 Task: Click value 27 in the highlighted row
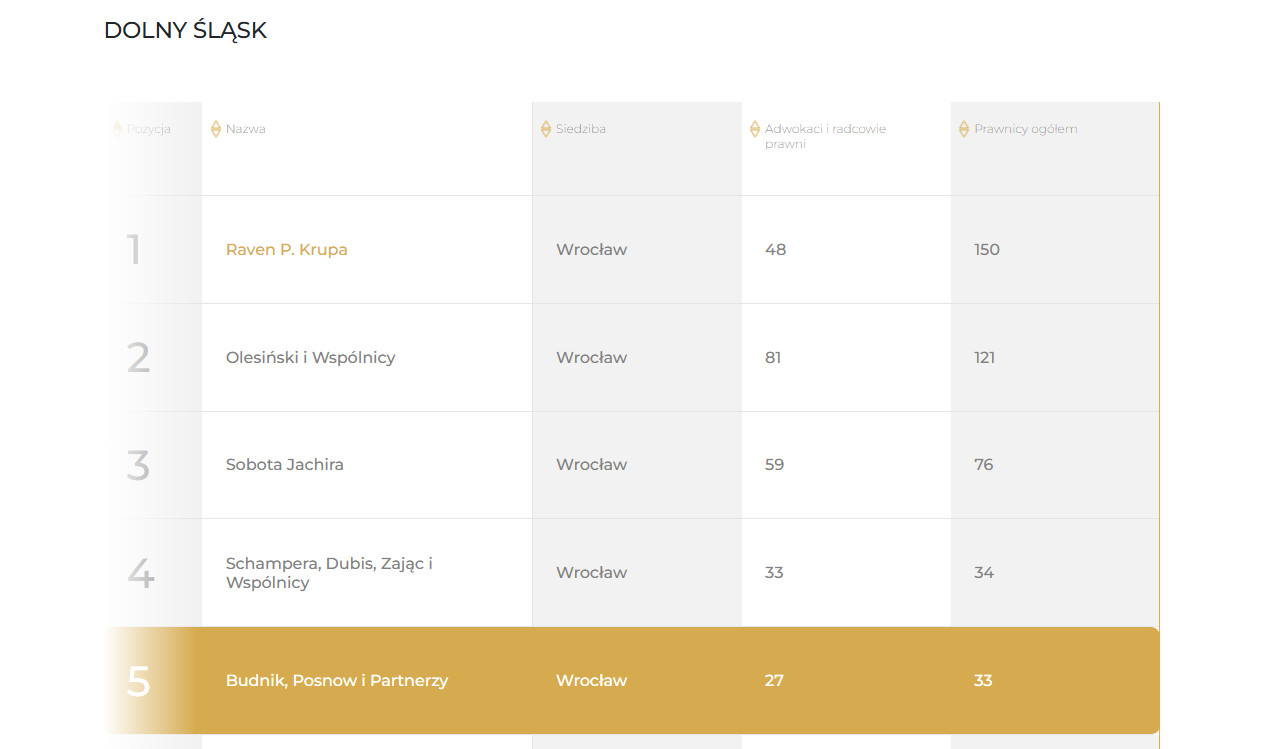tap(774, 681)
